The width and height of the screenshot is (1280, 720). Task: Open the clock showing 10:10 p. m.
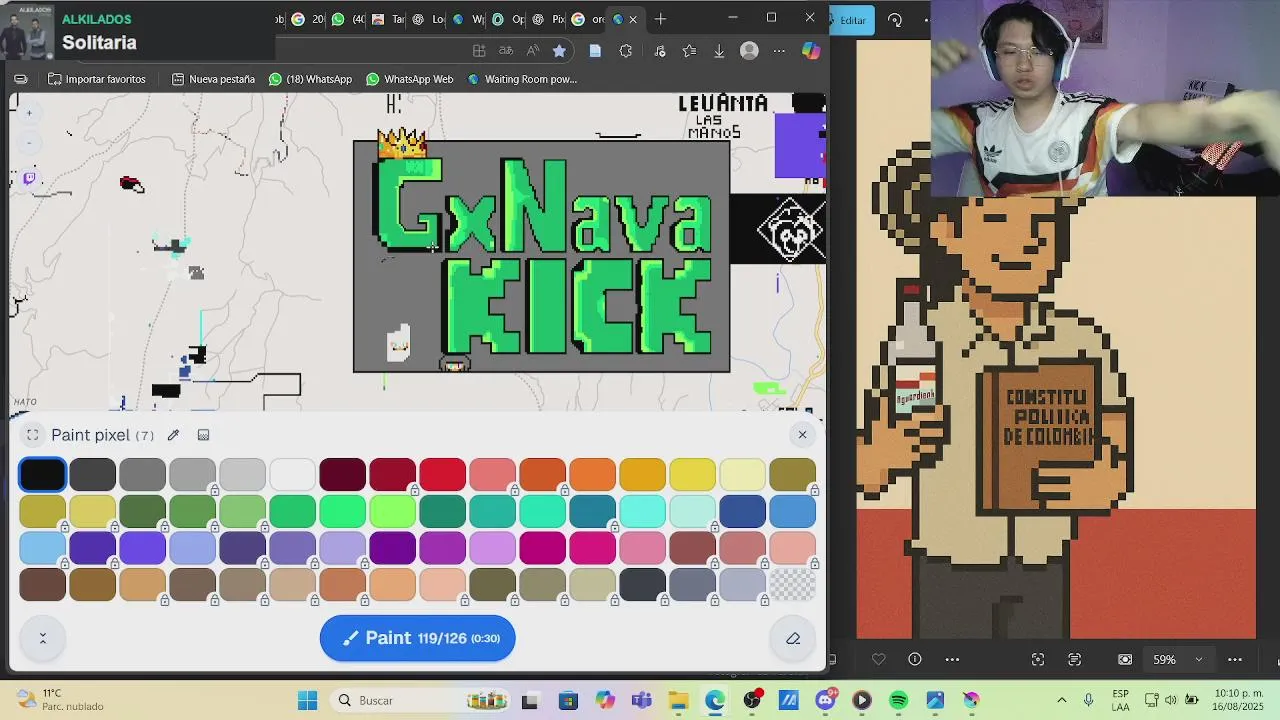pos(1238,700)
